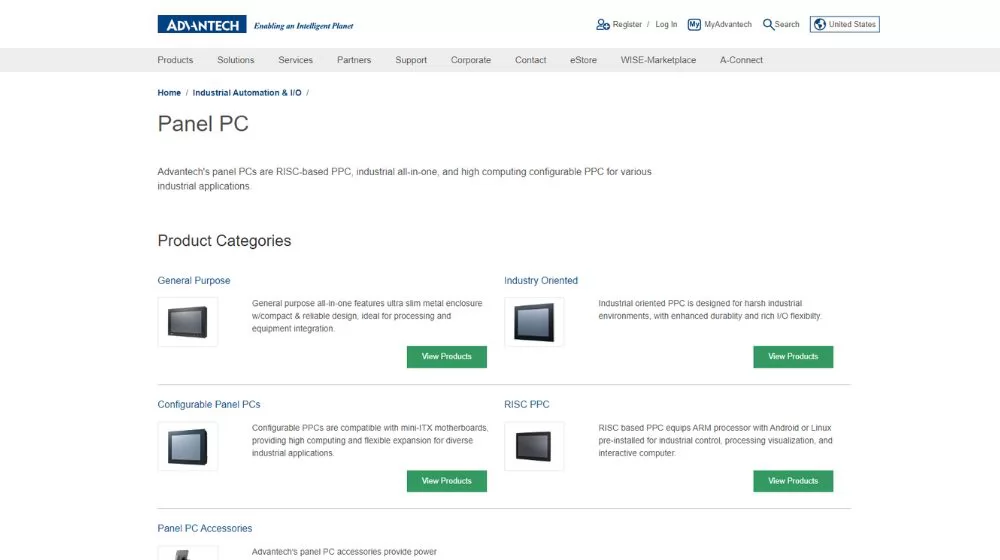
Task: Click the Advantech logo
Action: 202,24
